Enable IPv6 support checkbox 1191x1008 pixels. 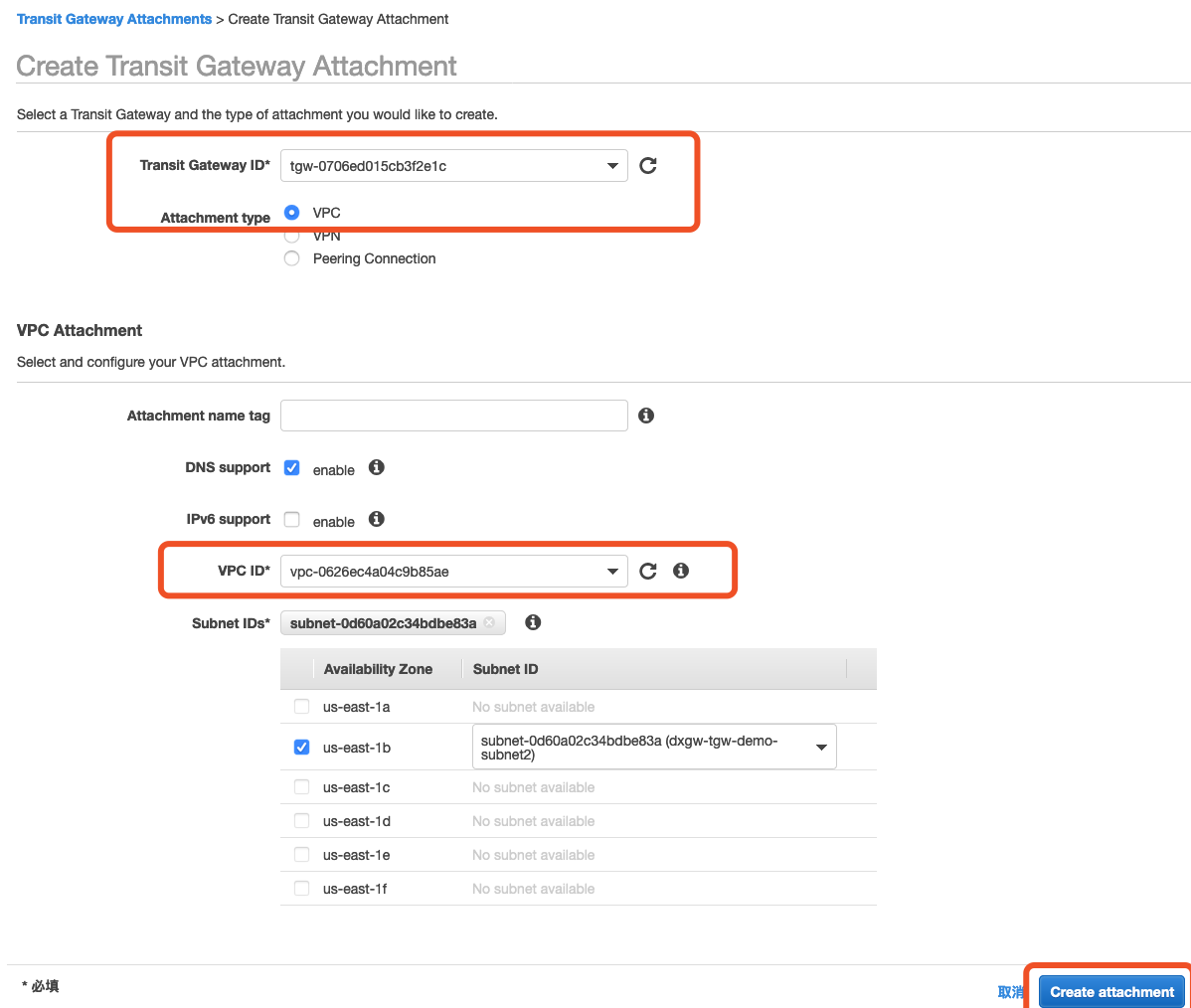pos(291,520)
